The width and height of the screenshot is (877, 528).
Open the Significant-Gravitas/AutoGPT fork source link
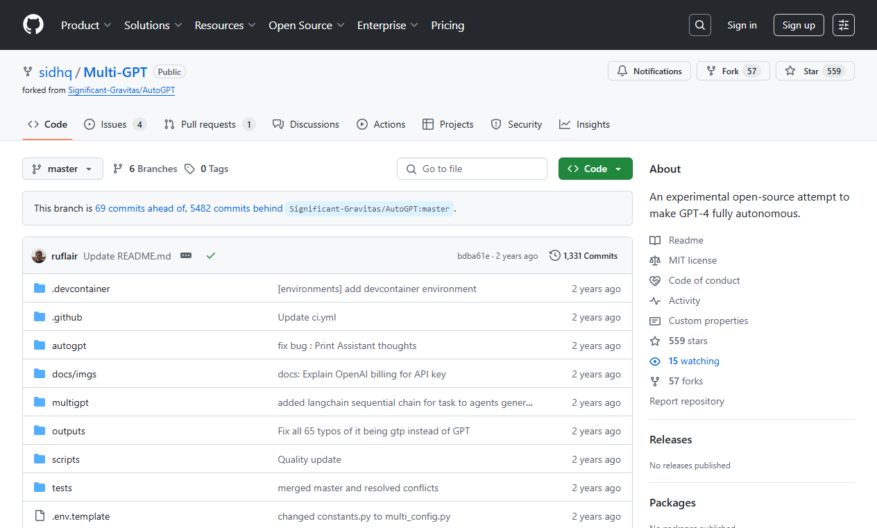121,90
